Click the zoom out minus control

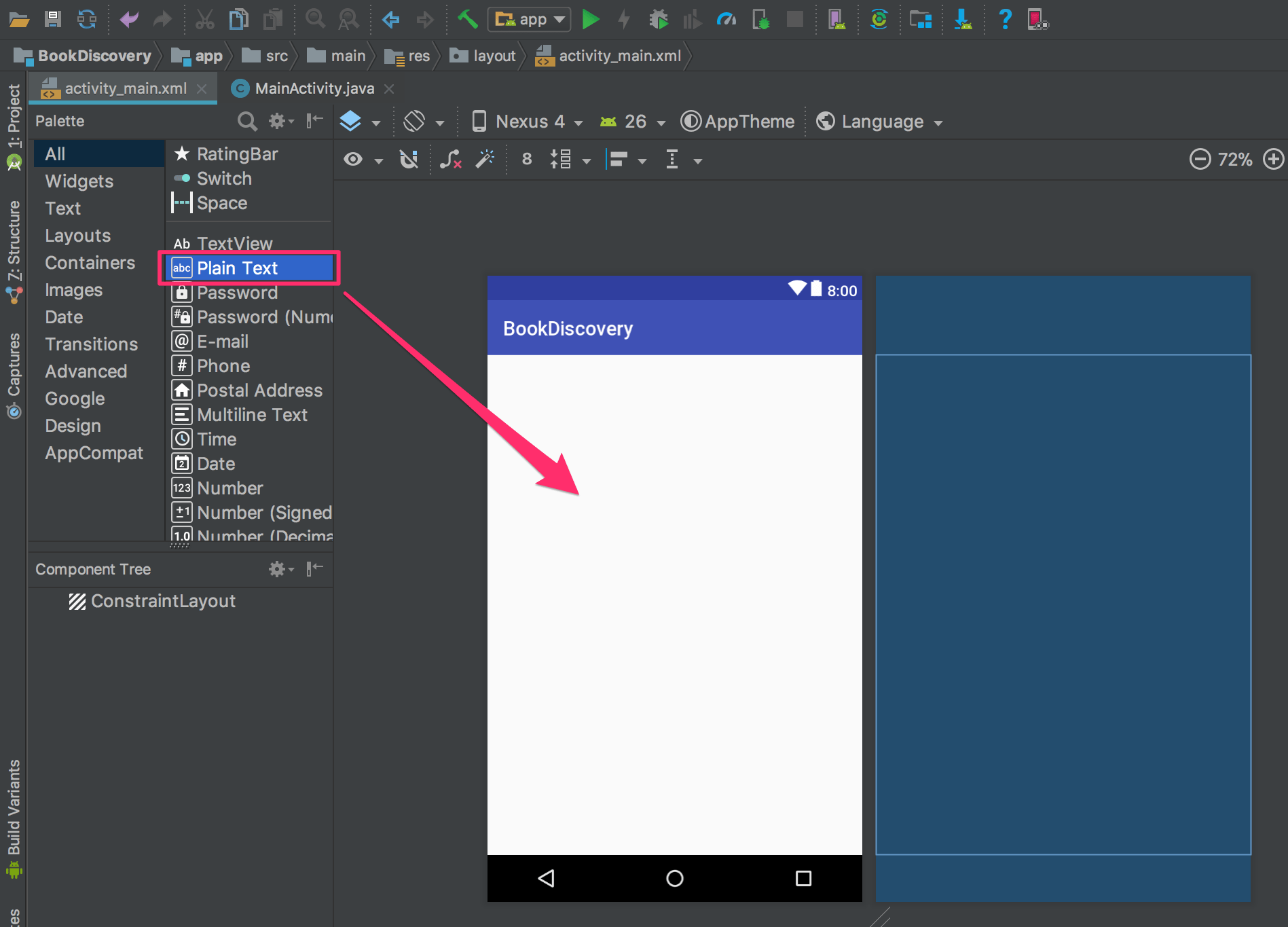tap(1200, 160)
